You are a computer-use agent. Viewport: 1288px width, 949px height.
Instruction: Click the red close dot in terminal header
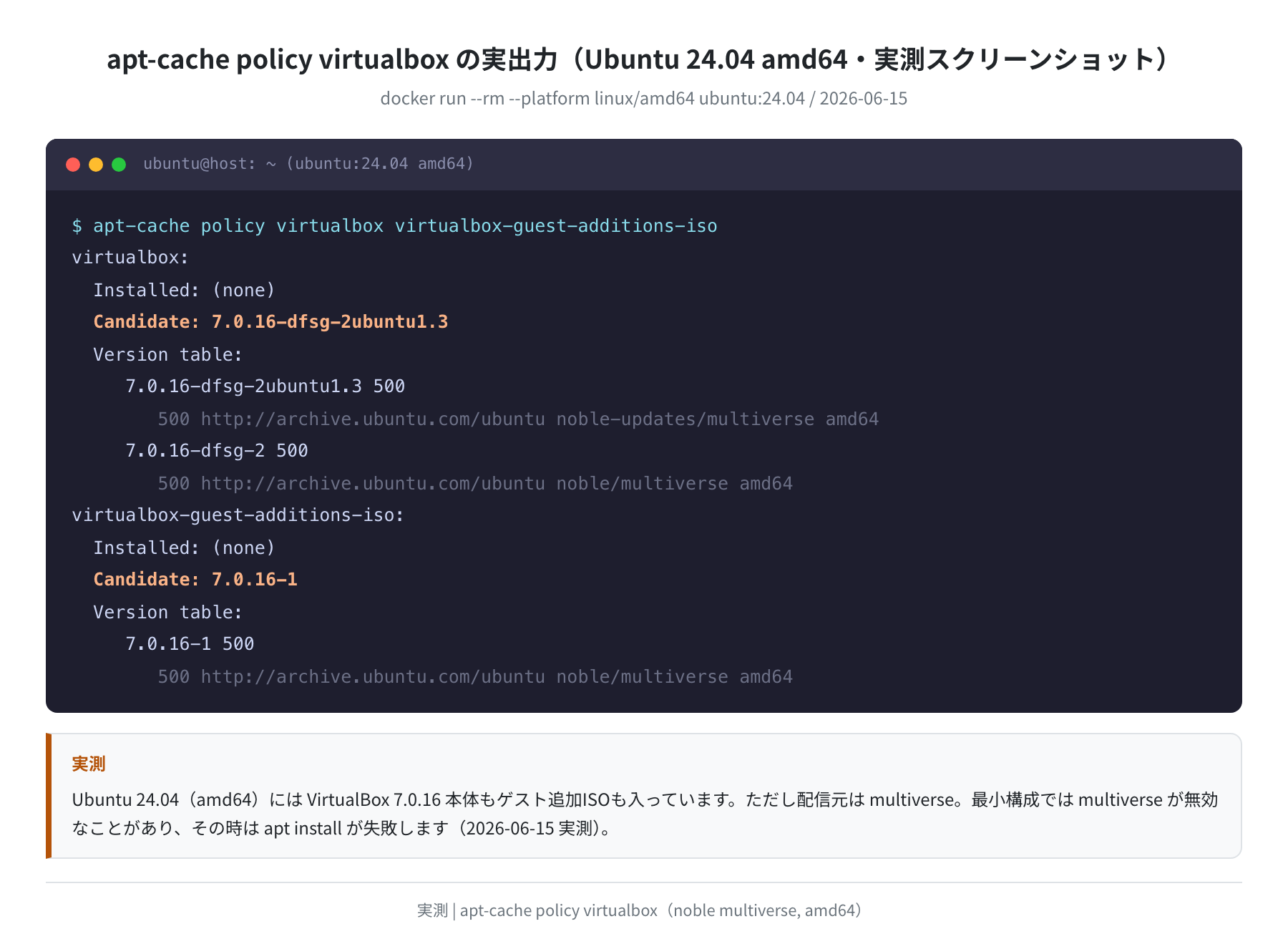pos(73,165)
